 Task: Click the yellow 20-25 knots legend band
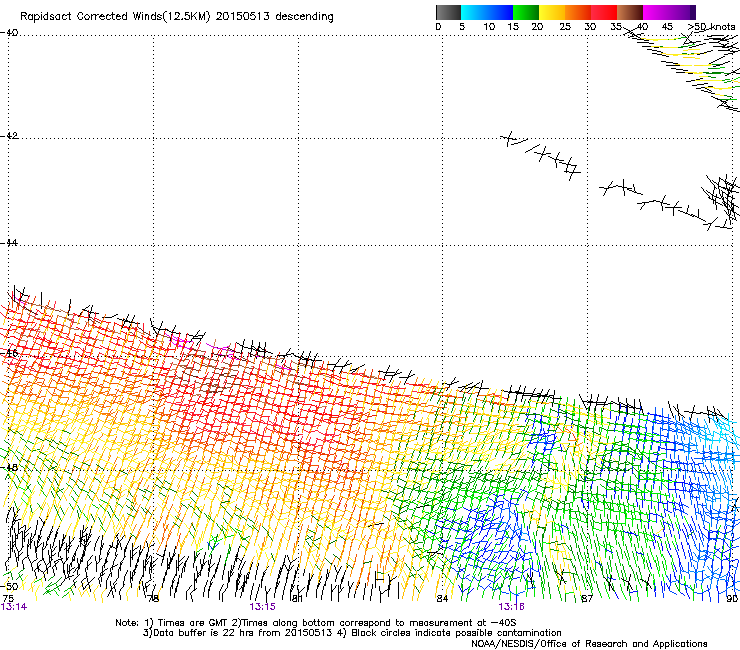coord(552,12)
